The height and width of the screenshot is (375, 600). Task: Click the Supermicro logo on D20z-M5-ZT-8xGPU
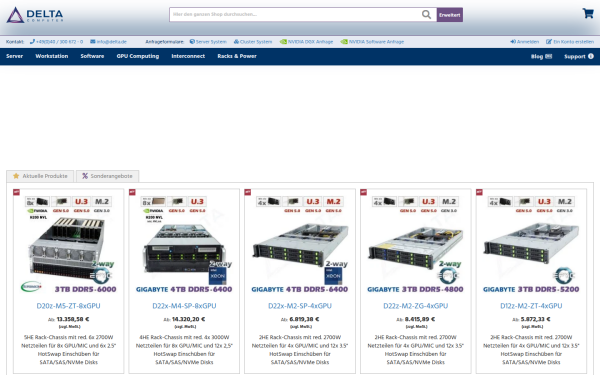coord(31,287)
